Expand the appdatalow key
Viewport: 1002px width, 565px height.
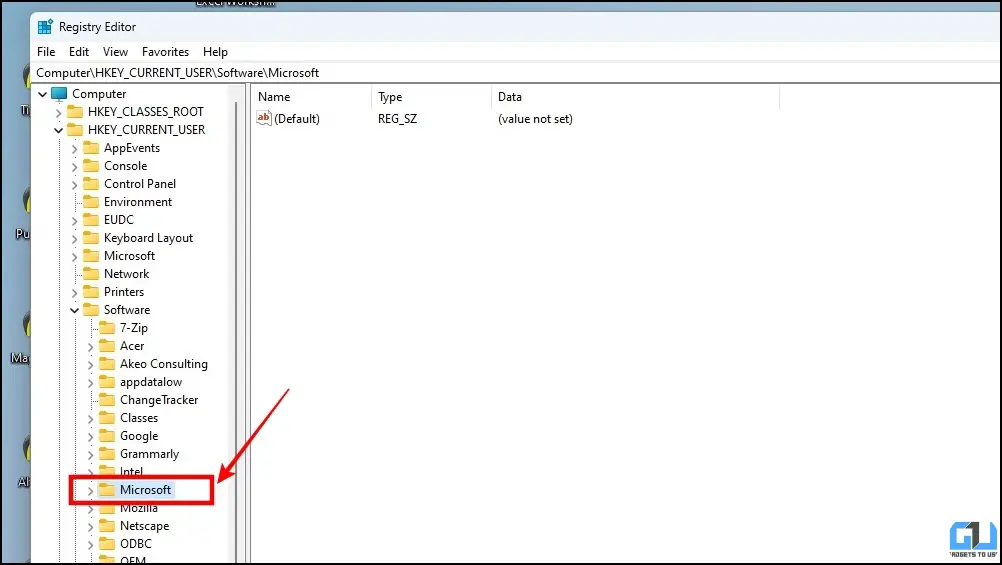click(90, 383)
